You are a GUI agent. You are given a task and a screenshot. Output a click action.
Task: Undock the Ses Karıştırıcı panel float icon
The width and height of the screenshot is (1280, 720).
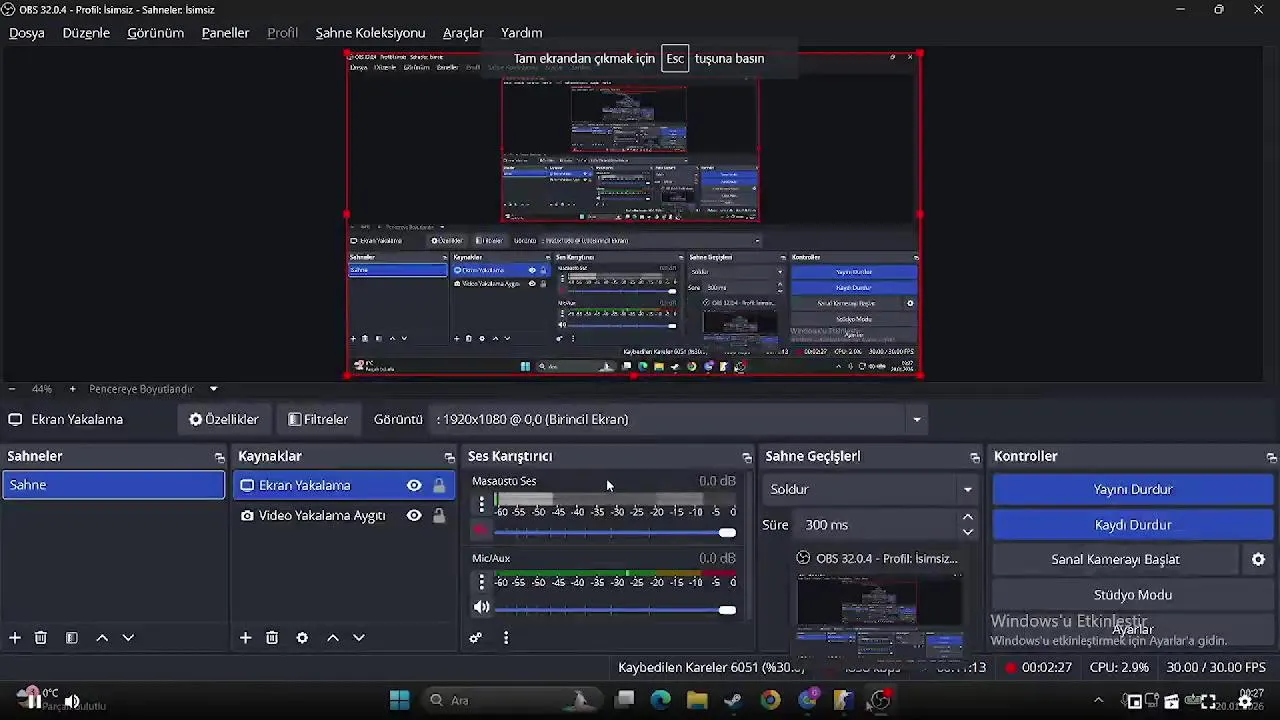[746, 457]
